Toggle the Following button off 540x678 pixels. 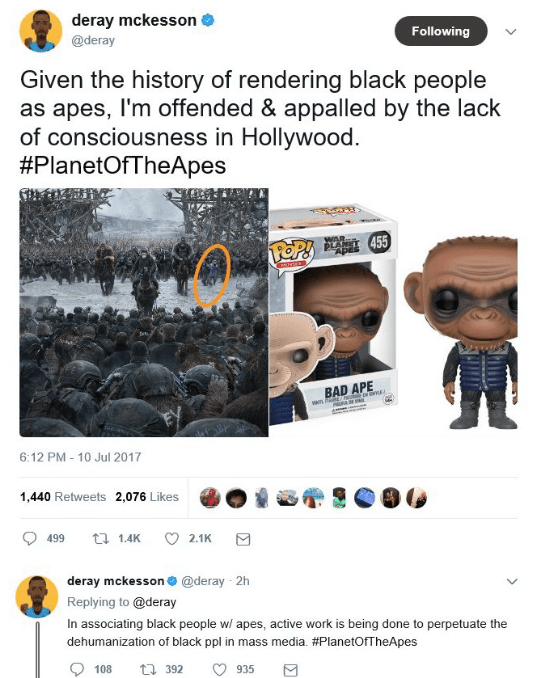coord(441,31)
